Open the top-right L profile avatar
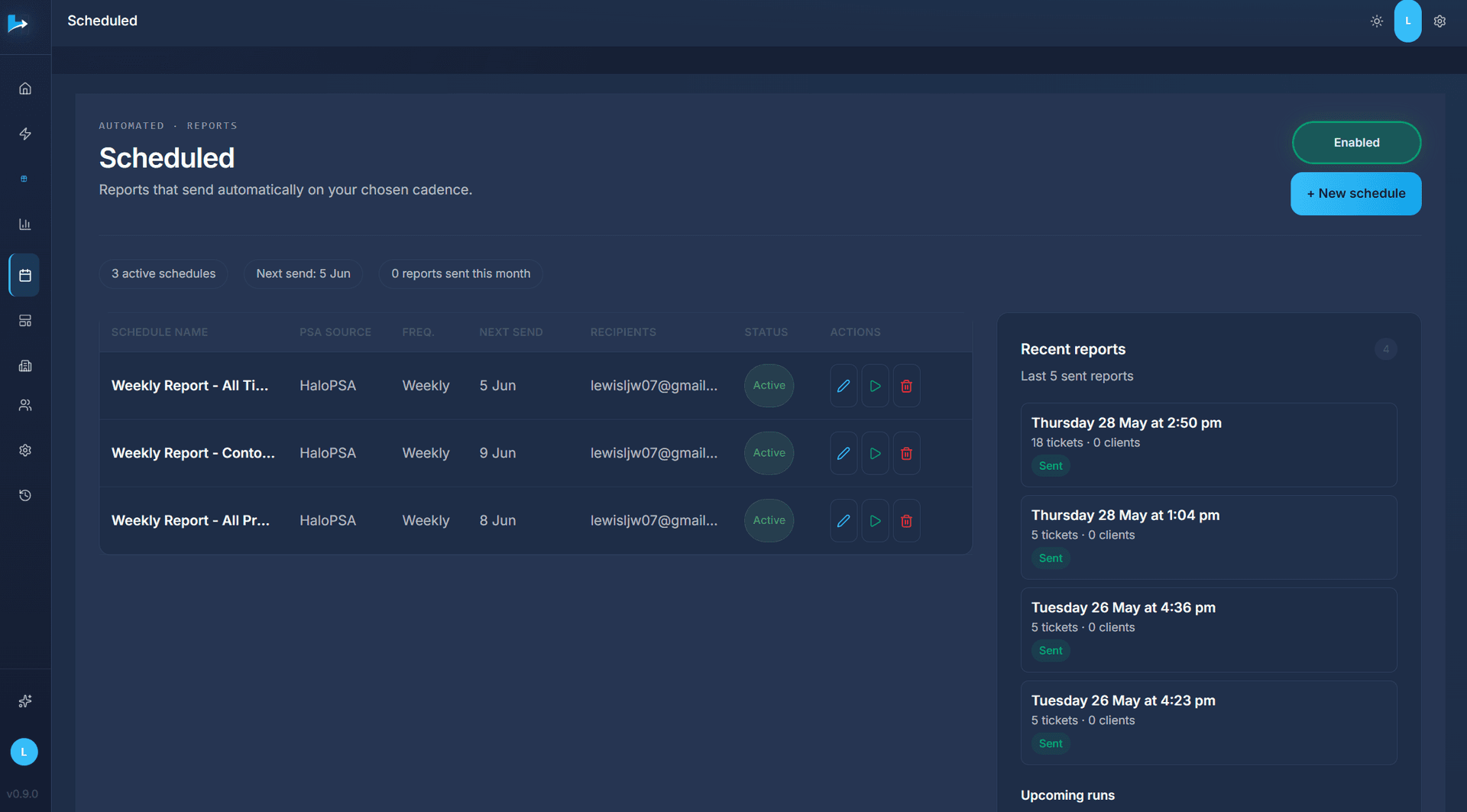This screenshot has height=812, width=1467. pos(1407,21)
